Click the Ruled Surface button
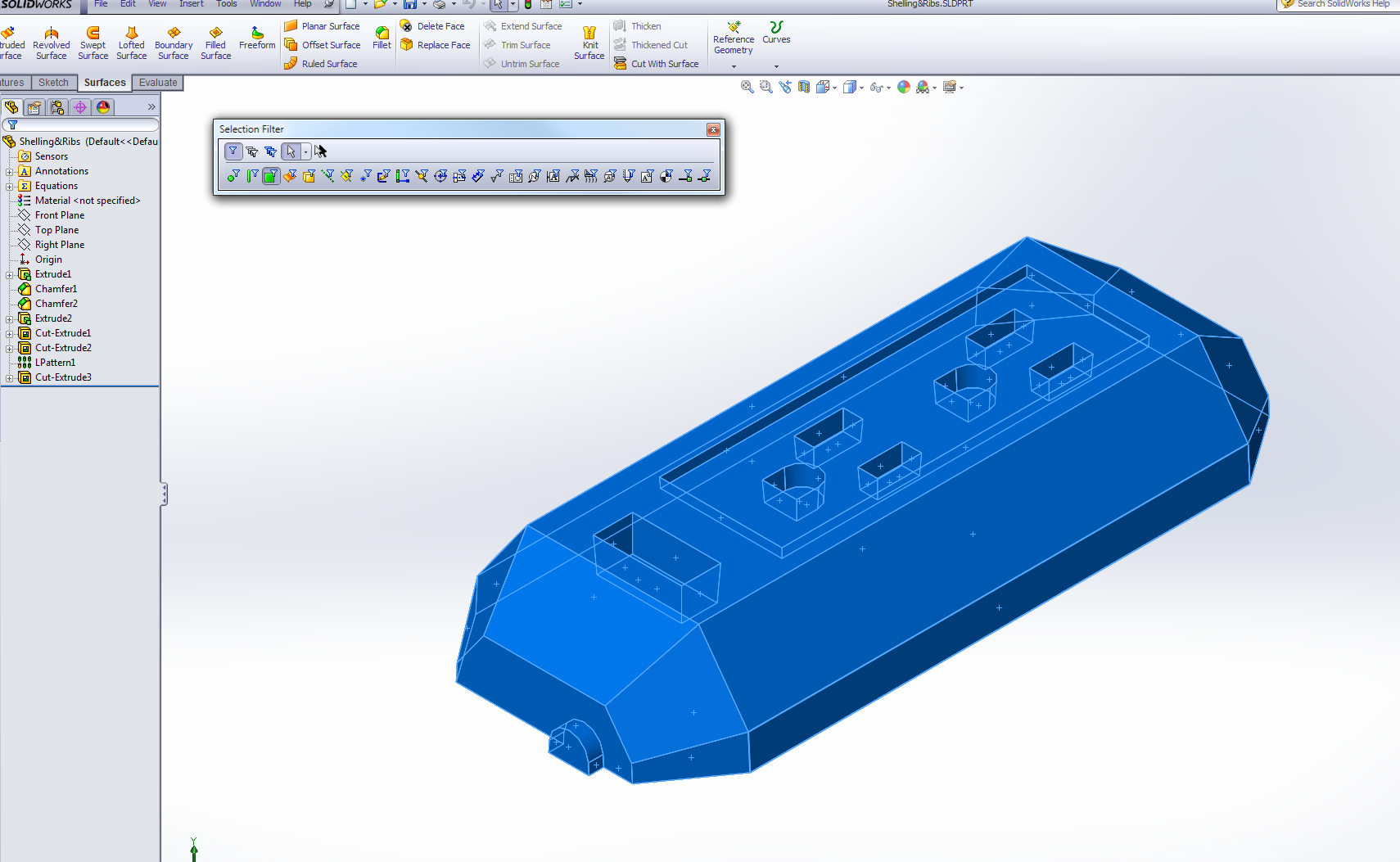Screen dimensions: 1400x862 coord(321,64)
